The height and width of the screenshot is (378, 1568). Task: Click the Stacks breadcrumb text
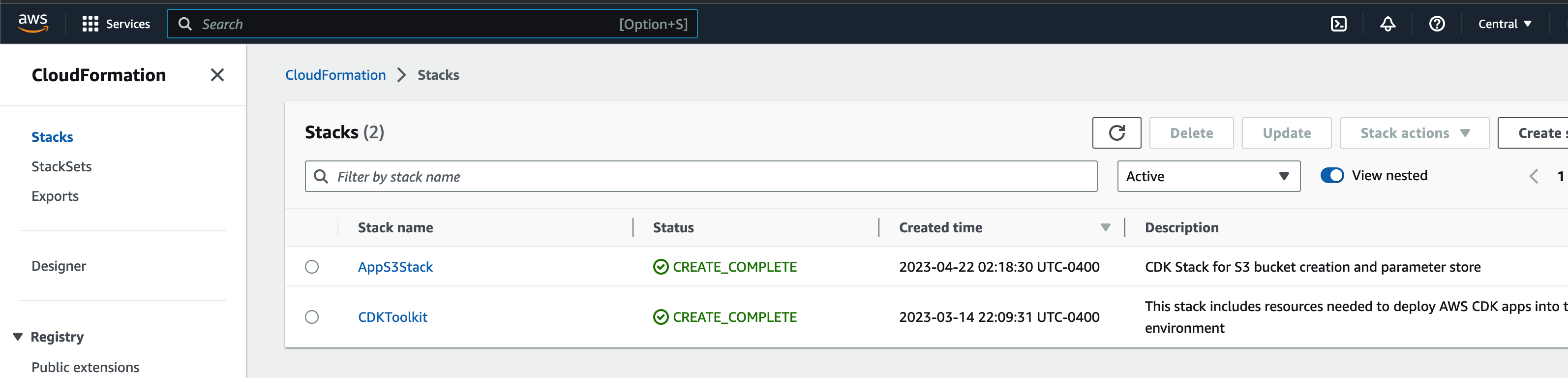tap(438, 75)
